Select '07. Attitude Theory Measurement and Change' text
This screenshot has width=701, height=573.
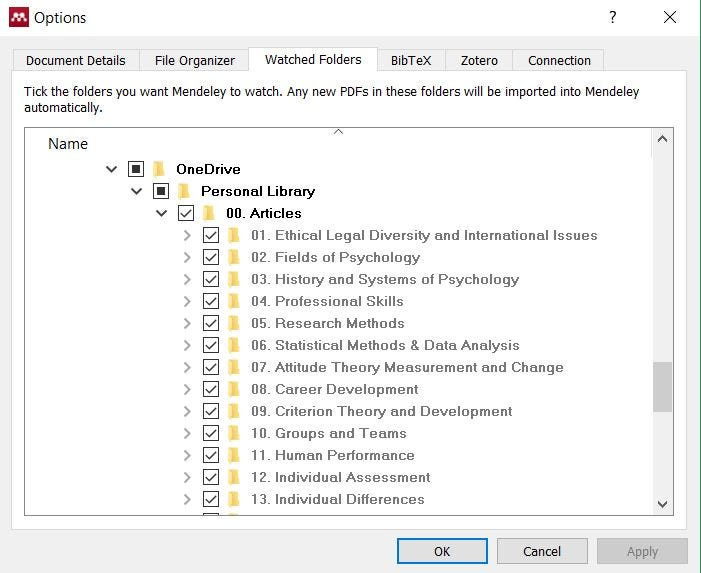click(x=407, y=367)
